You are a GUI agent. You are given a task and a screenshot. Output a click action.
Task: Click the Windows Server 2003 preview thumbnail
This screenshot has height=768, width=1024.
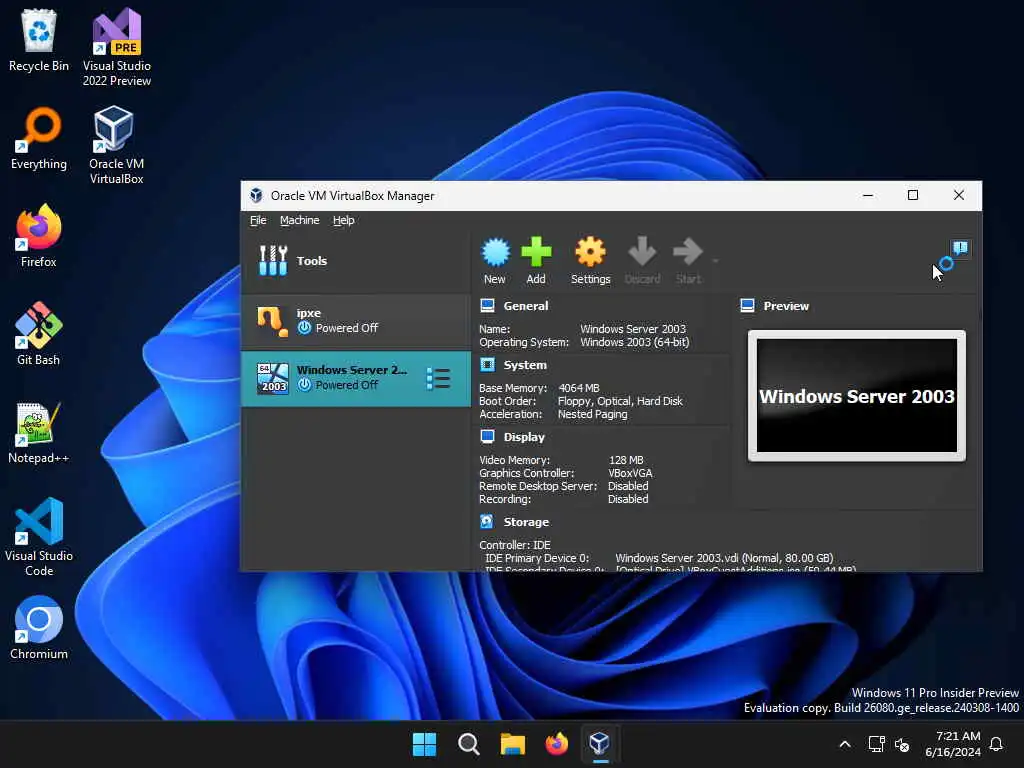pos(857,395)
